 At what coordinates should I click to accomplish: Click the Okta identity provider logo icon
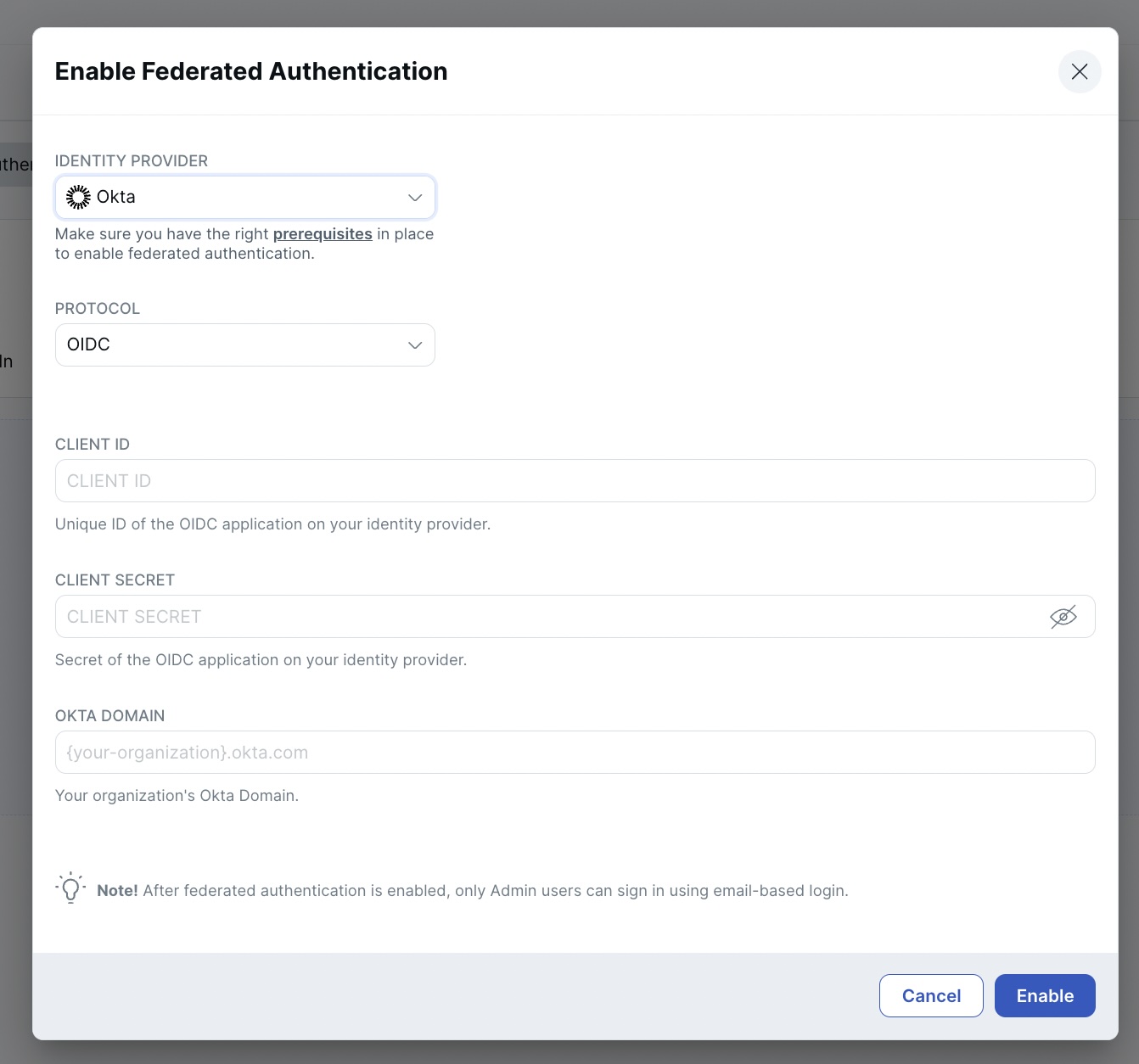pos(77,196)
